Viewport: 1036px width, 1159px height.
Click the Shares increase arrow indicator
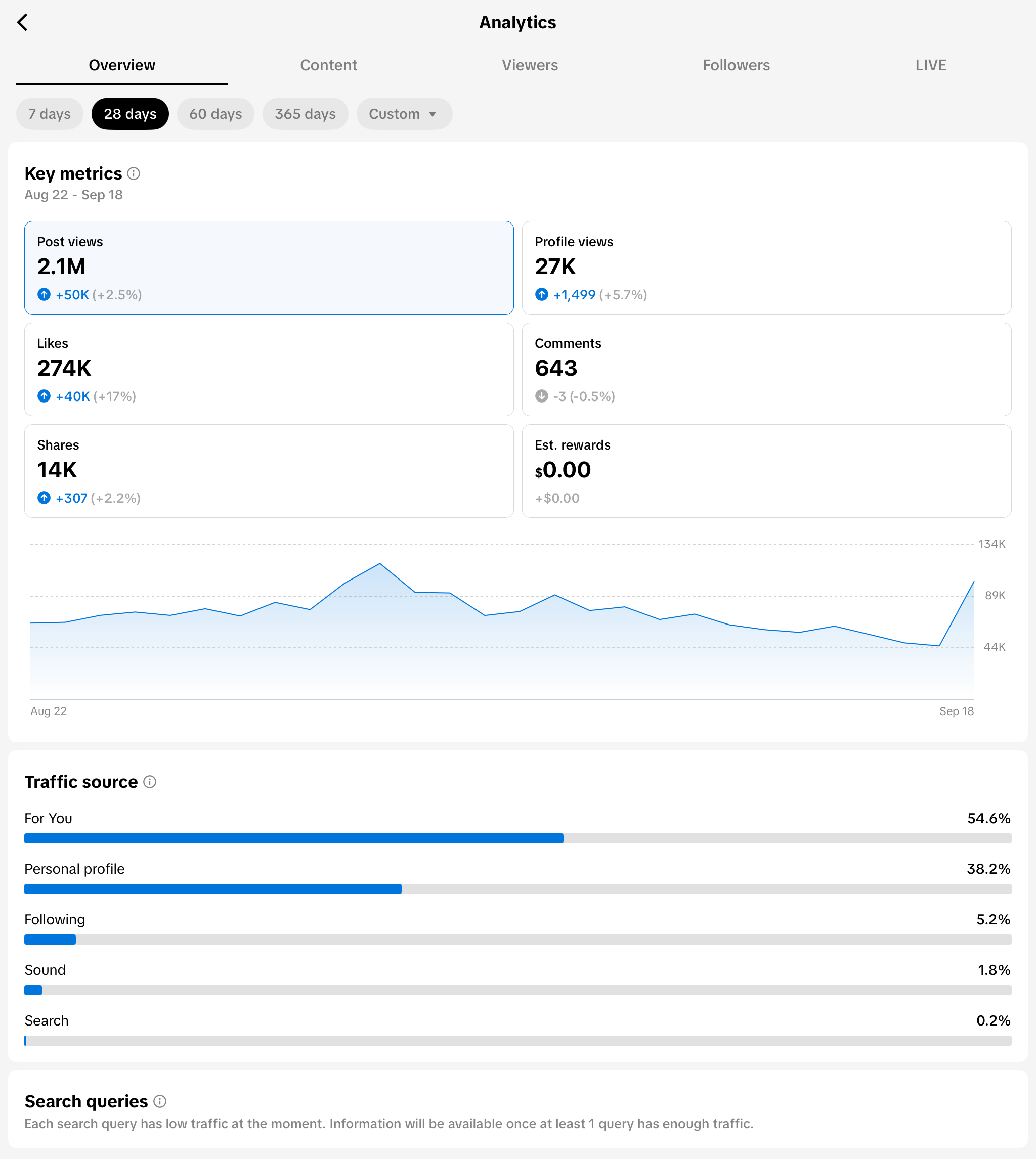(44, 498)
